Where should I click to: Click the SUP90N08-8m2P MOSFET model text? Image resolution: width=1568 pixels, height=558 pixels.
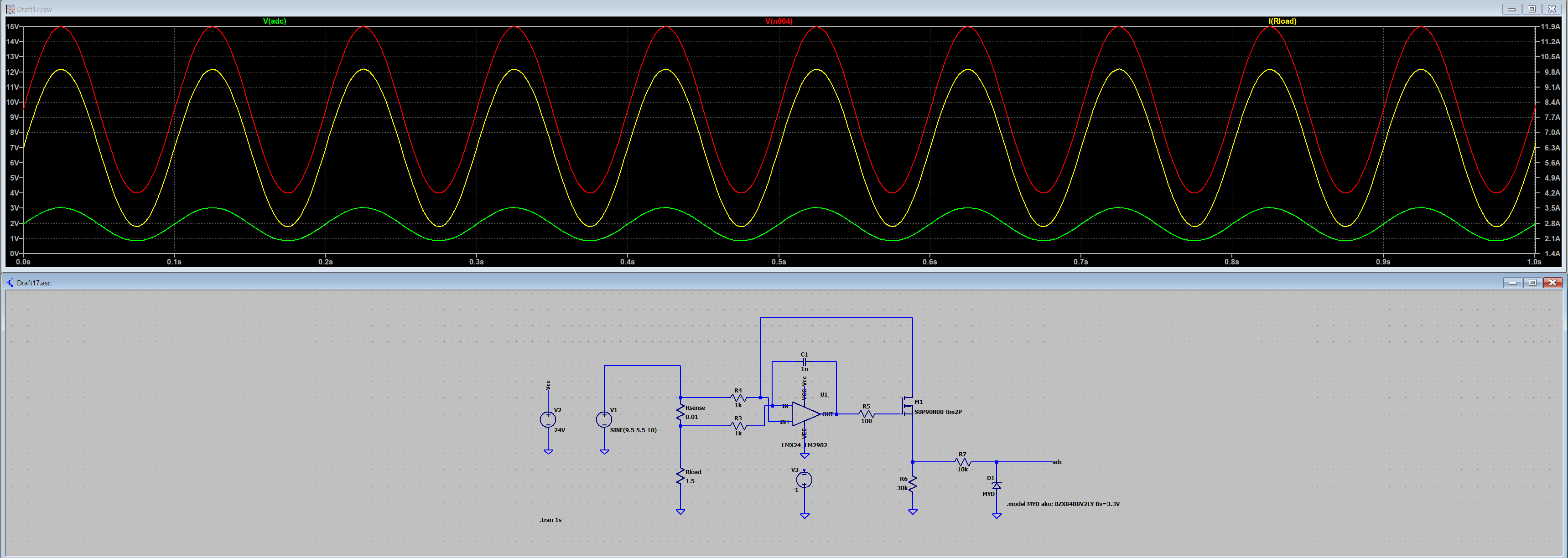coord(938,412)
